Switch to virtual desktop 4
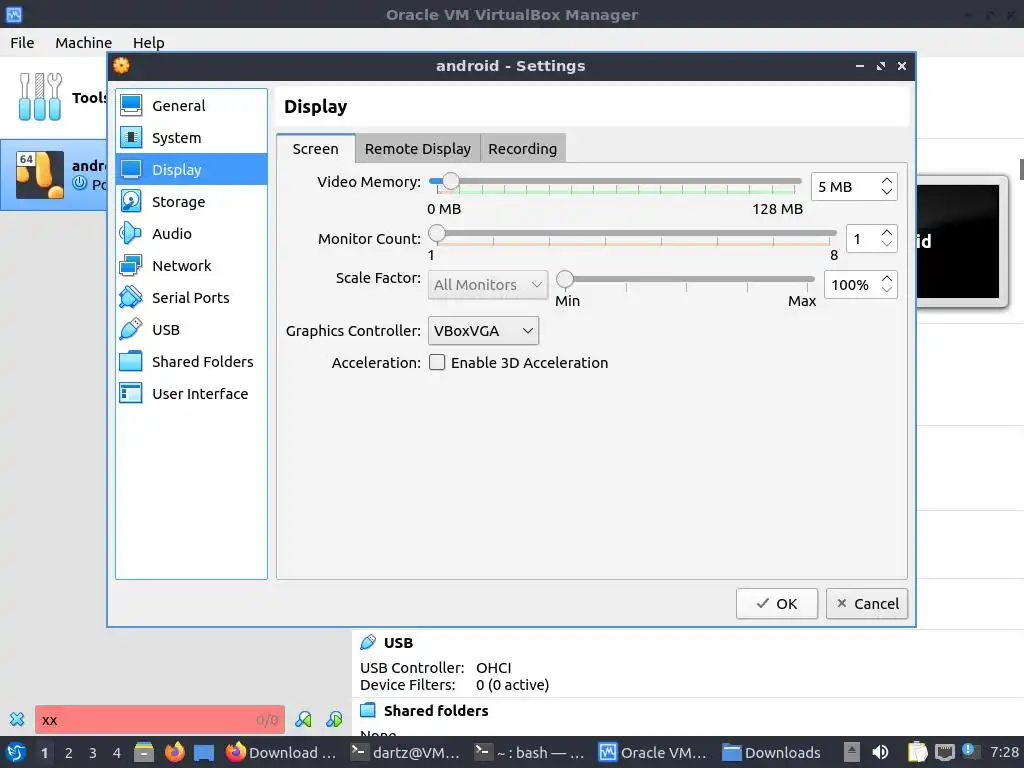Viewport: 1024px width, 768px height. click(x=117, y=753)
